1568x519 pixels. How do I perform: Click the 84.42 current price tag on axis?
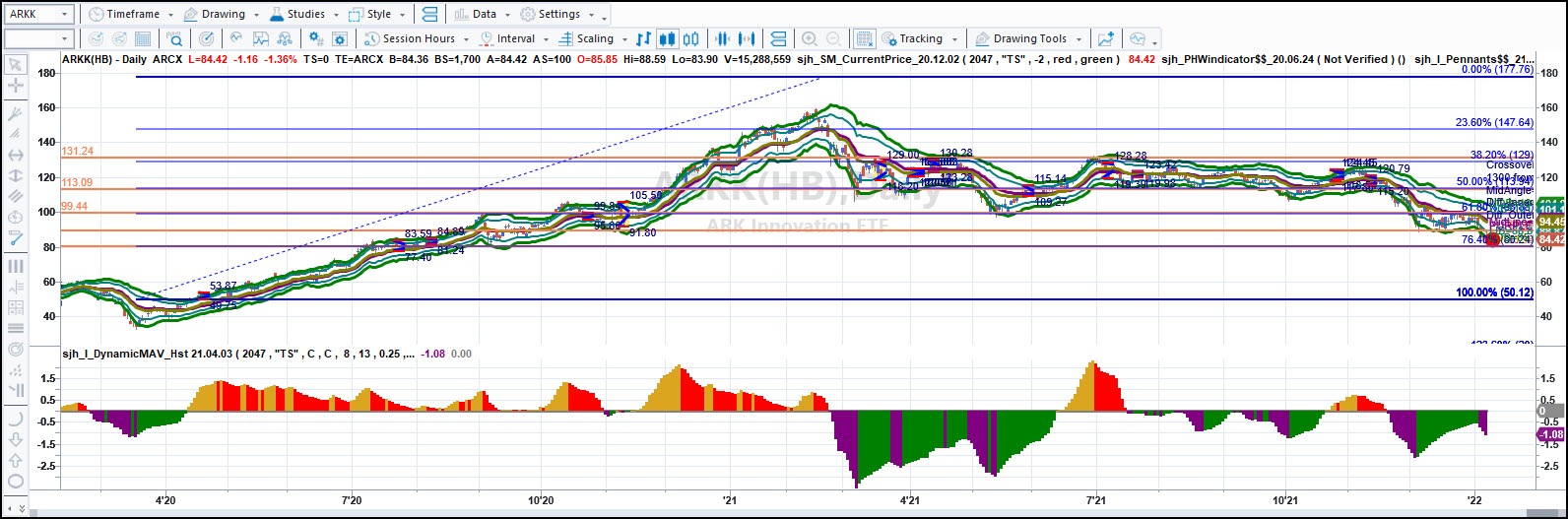coord(1551,240)
